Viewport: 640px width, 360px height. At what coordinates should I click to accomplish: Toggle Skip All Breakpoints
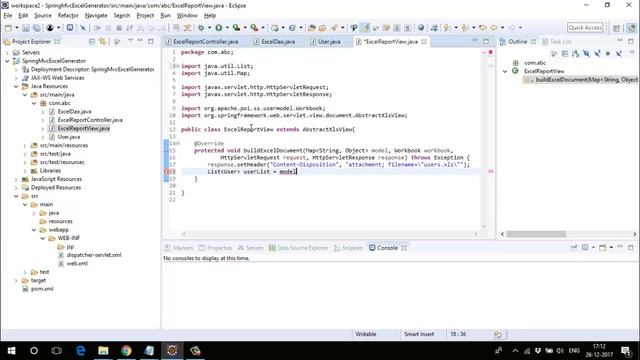83,28
